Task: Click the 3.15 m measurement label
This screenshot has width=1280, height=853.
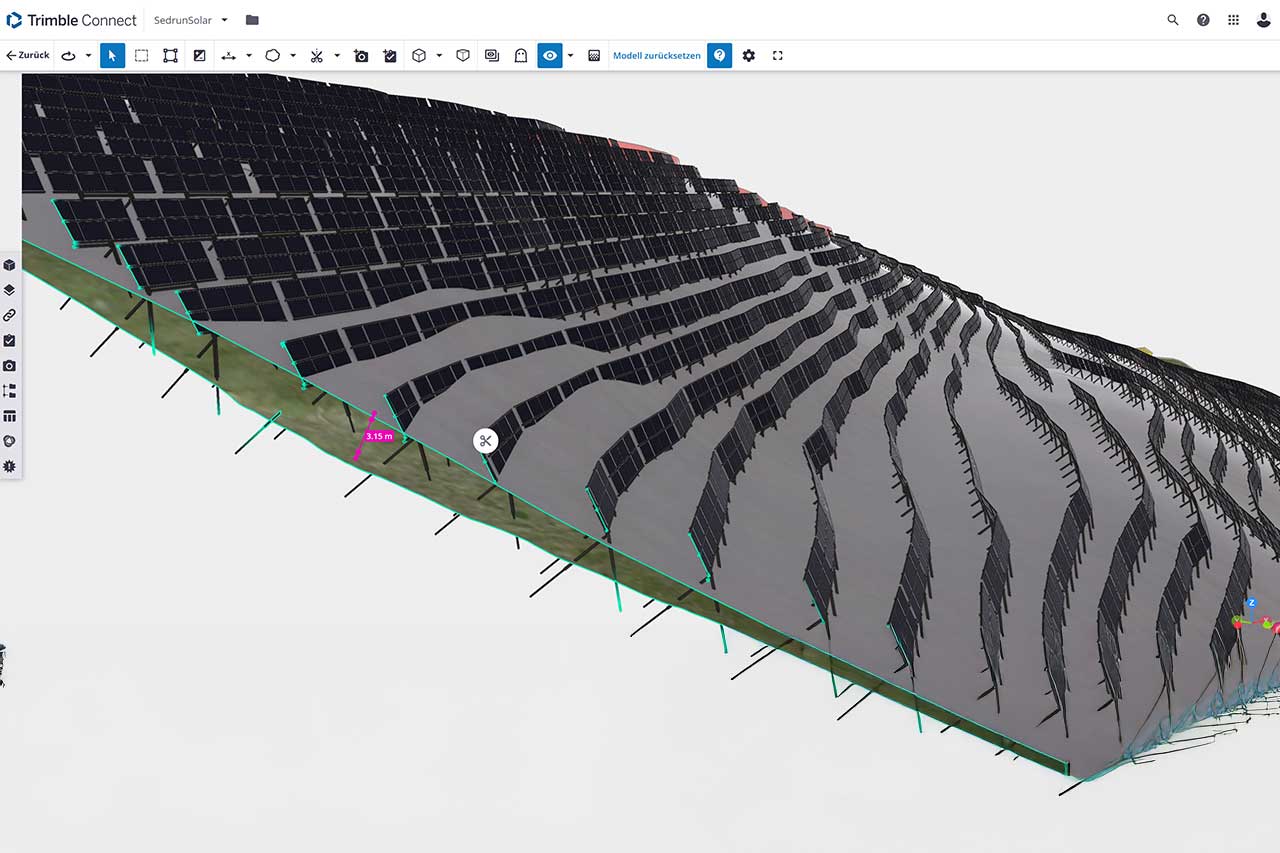Action: point(379,436)
